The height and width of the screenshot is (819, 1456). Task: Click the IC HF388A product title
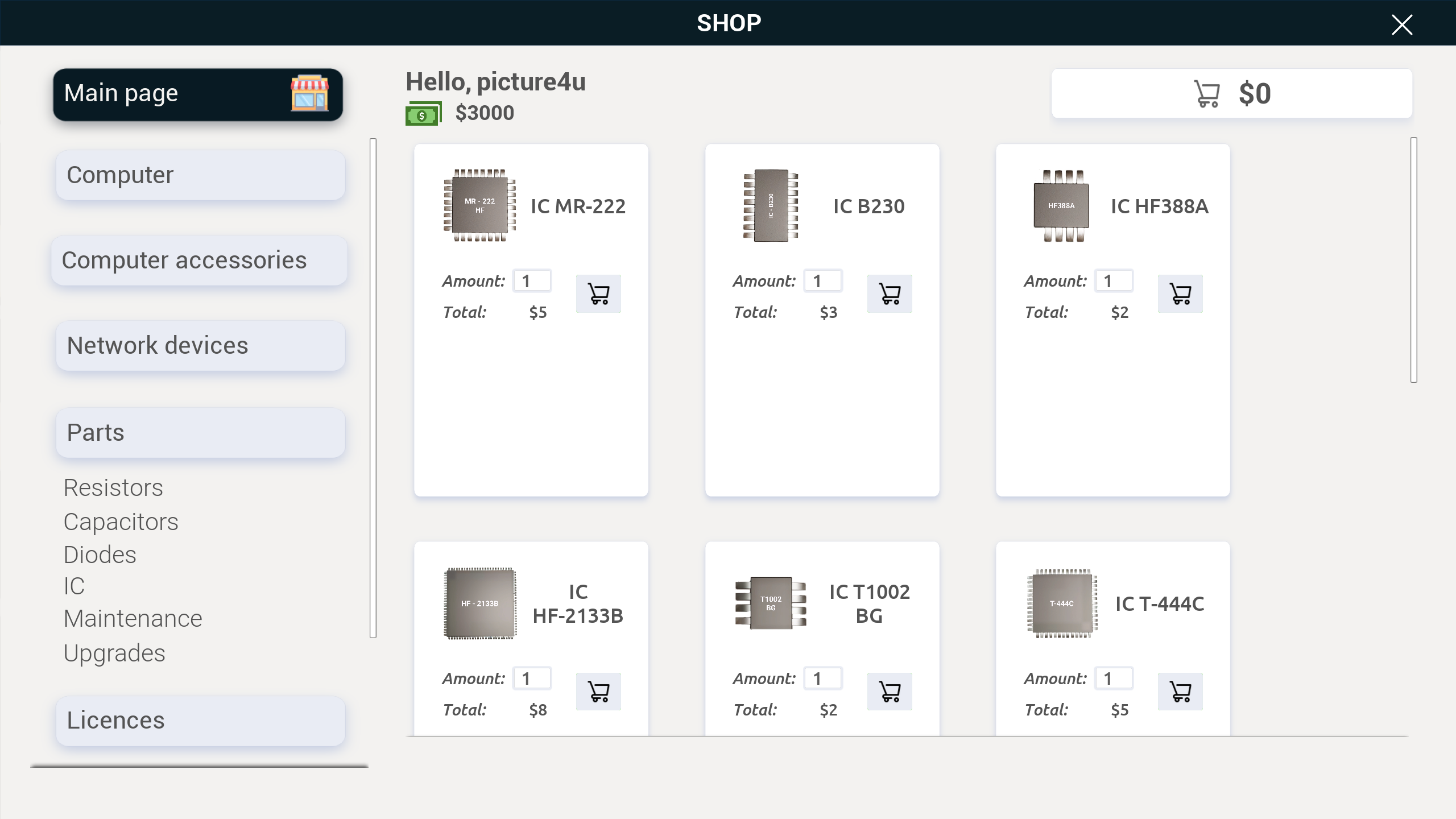(x=1160, y=206)
